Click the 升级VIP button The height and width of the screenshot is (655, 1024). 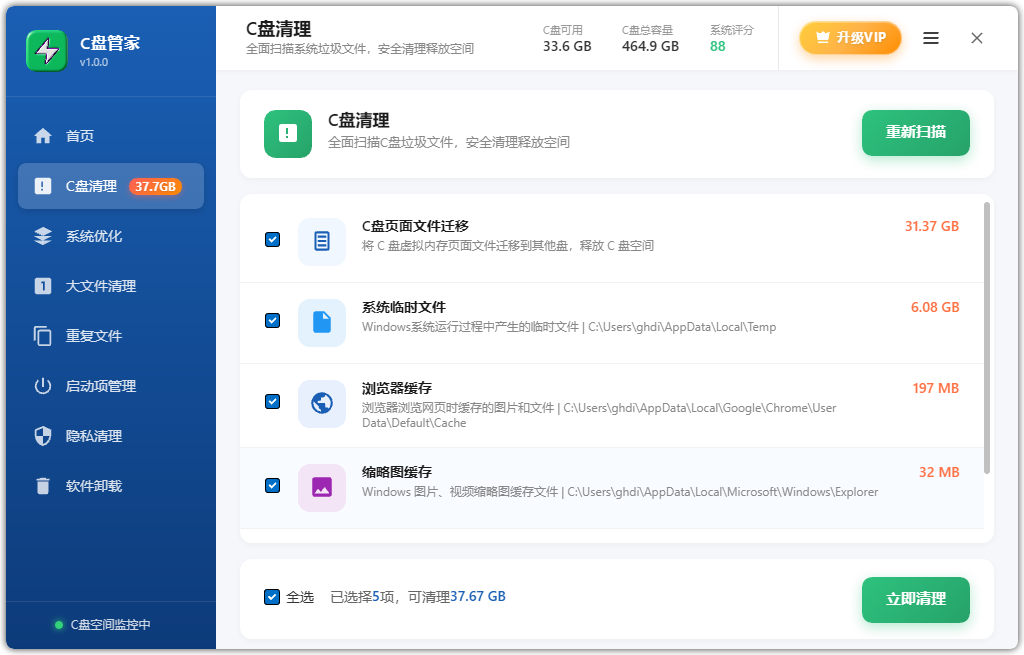[x=850, y=38]
